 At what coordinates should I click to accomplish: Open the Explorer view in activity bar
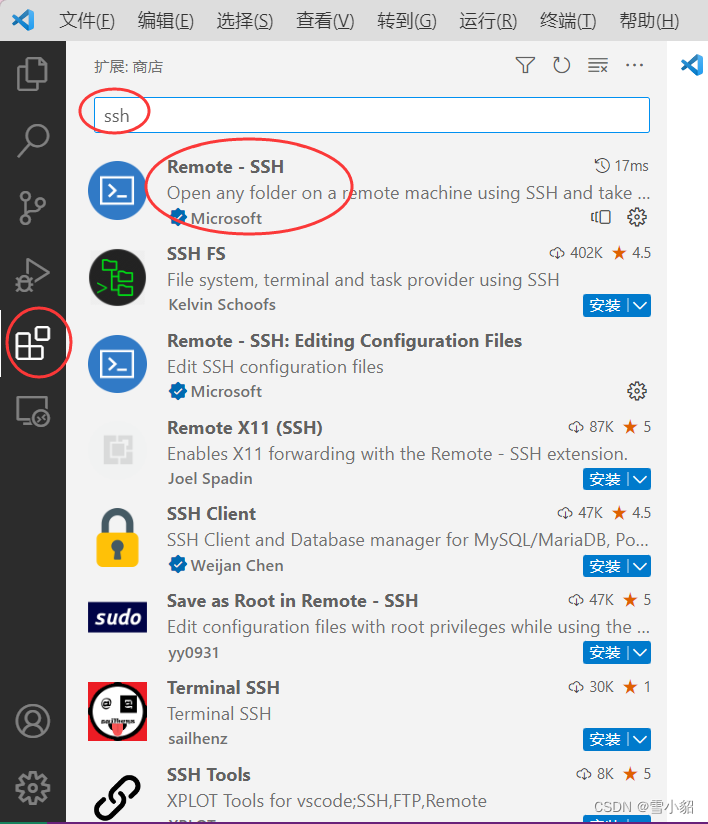pyautogui.click(x=33, y=74)
